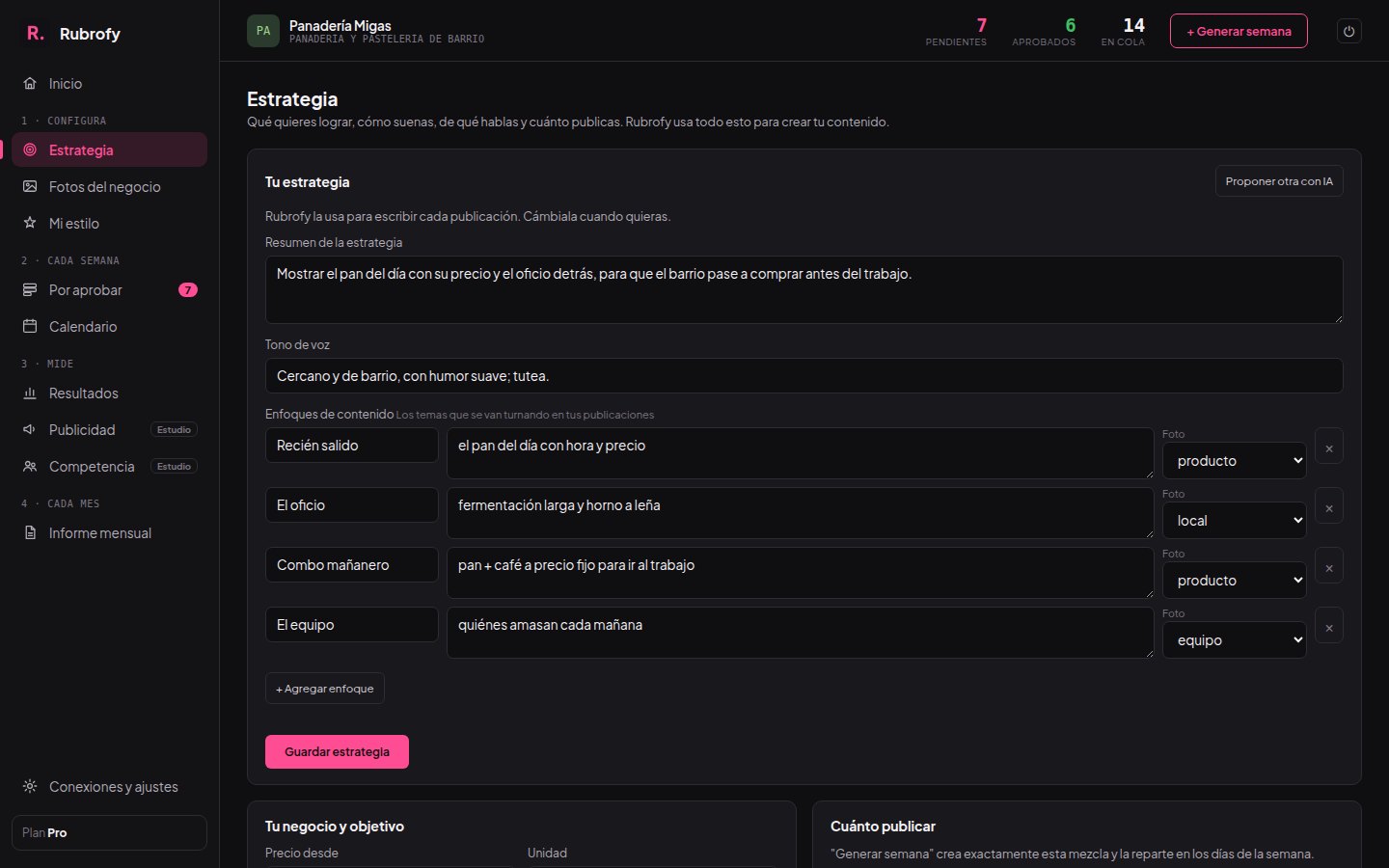
Task: Click the Estudio tag next to Publicidad
Action: point(174,430)
